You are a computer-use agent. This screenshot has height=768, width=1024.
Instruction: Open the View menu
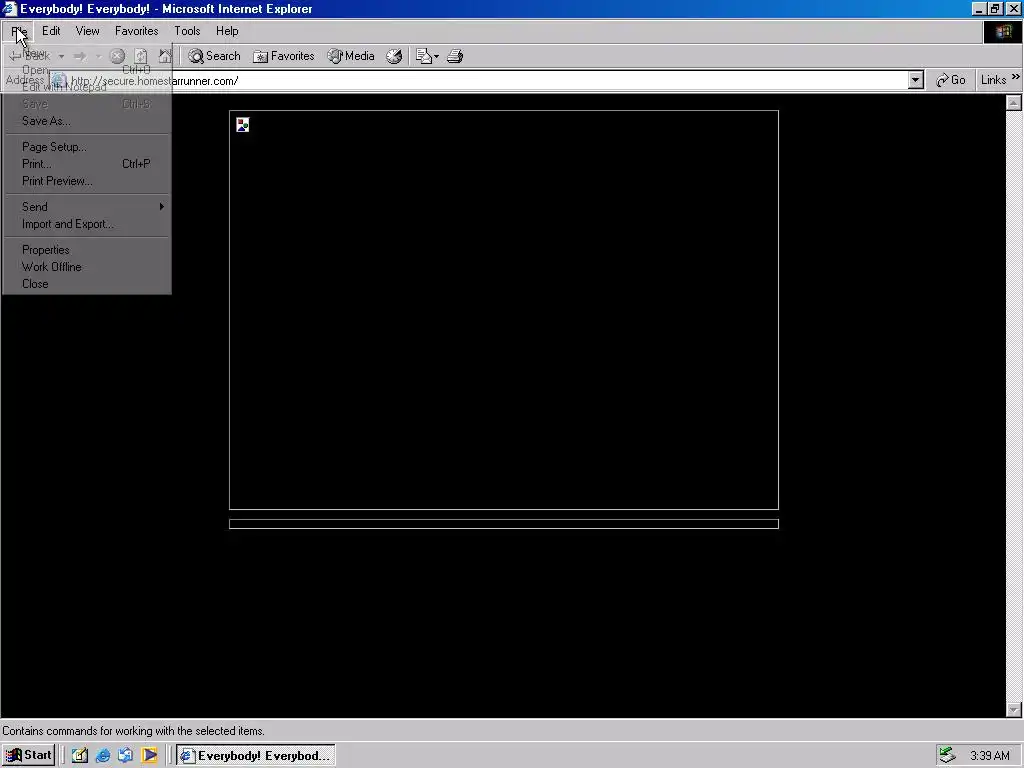click(88, 31)
